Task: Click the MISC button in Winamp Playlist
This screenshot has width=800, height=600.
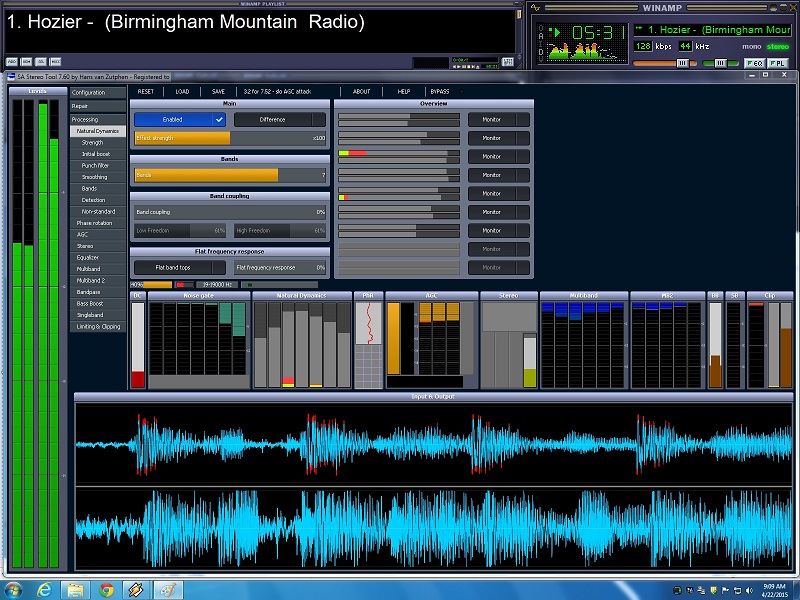Action: (x=55, y=62)
